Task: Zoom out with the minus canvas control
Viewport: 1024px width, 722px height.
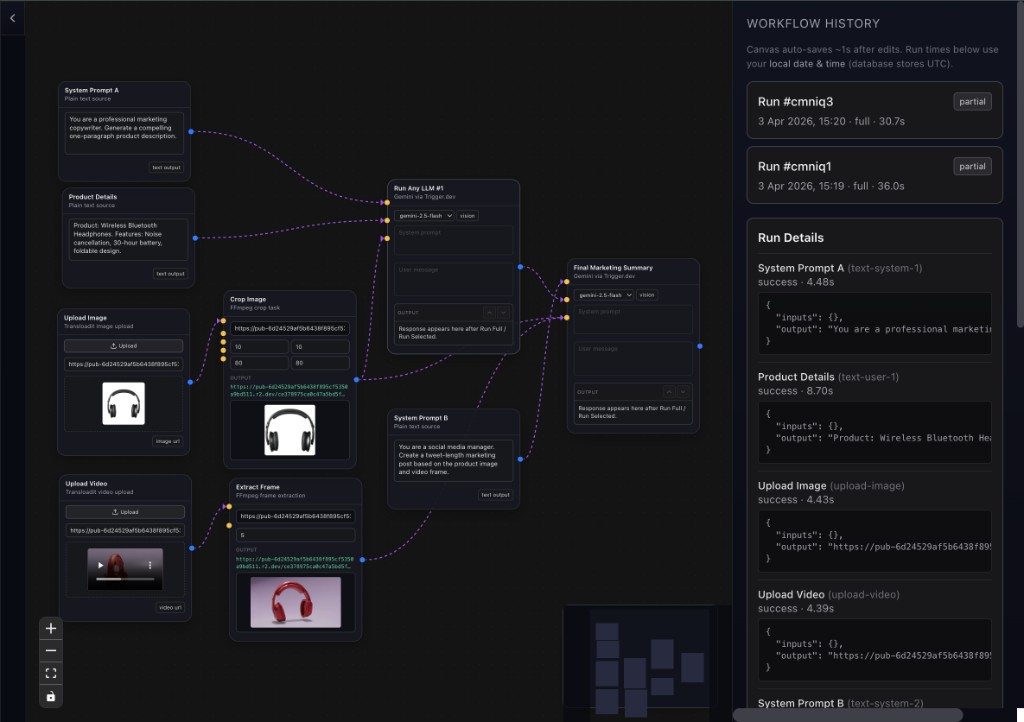Action: (51, 651)
